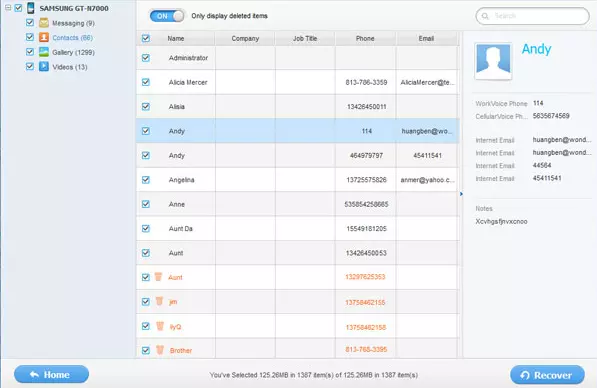Open Videos (13) category
This screenshot has width=597, height=388.
click(70, 67)
